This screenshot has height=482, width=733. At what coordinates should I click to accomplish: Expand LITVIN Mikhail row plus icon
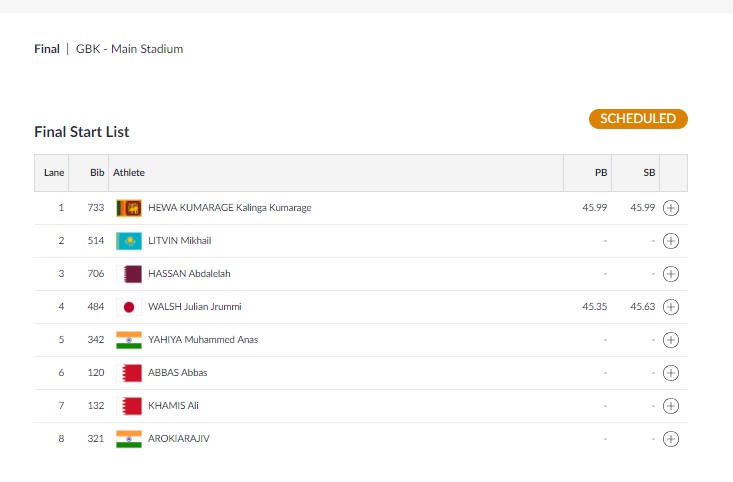(x=670, y=241)
